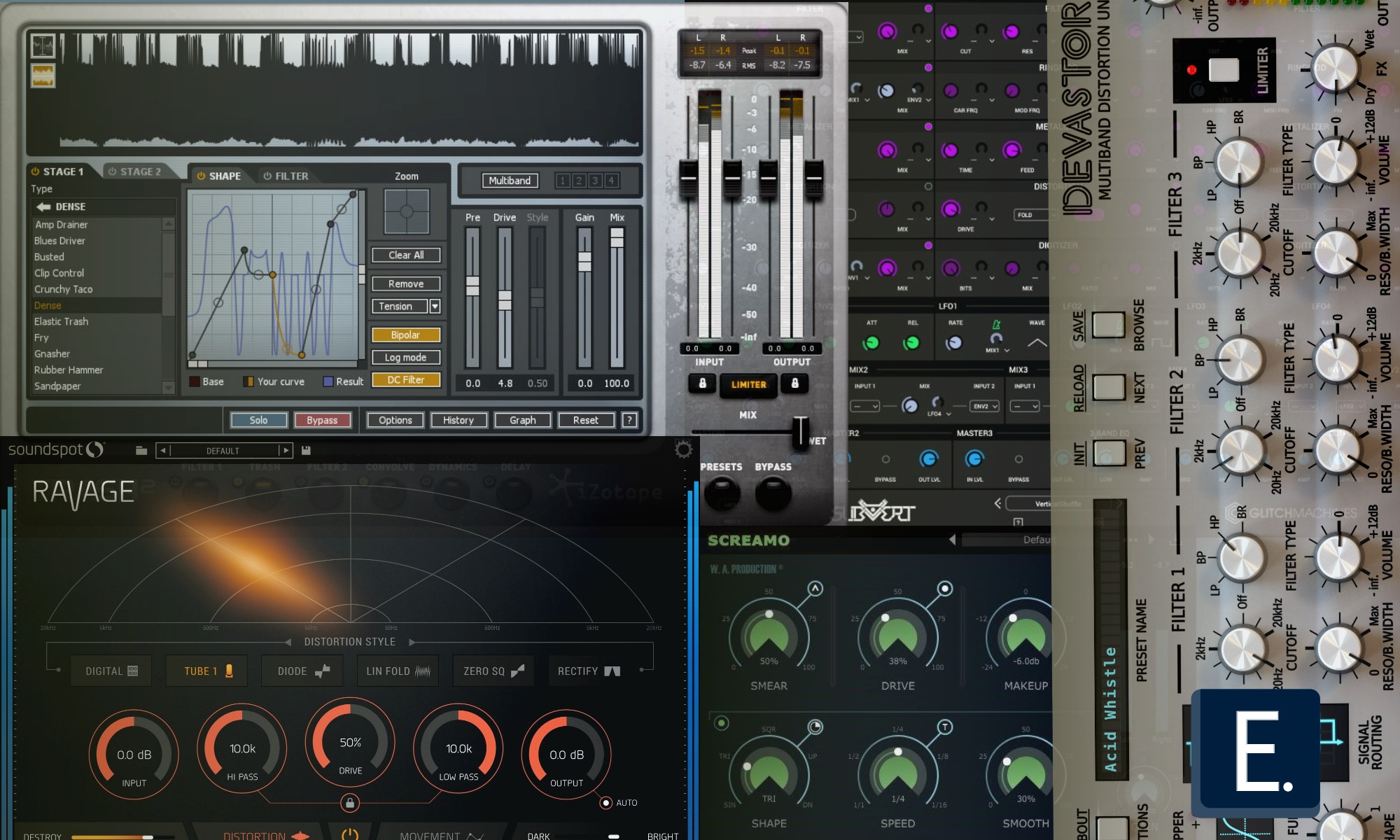The image size is (1400, 840).
Task: Open the History button in Trash
Action: (x=458, y=420)
